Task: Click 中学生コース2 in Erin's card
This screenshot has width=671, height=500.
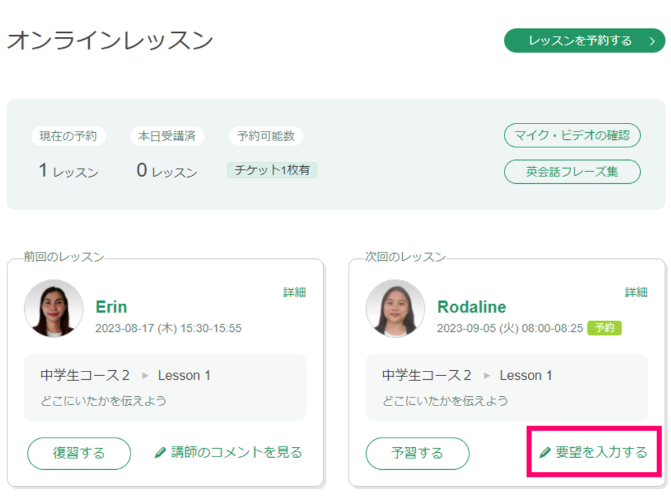Action: tap(85, 375)
